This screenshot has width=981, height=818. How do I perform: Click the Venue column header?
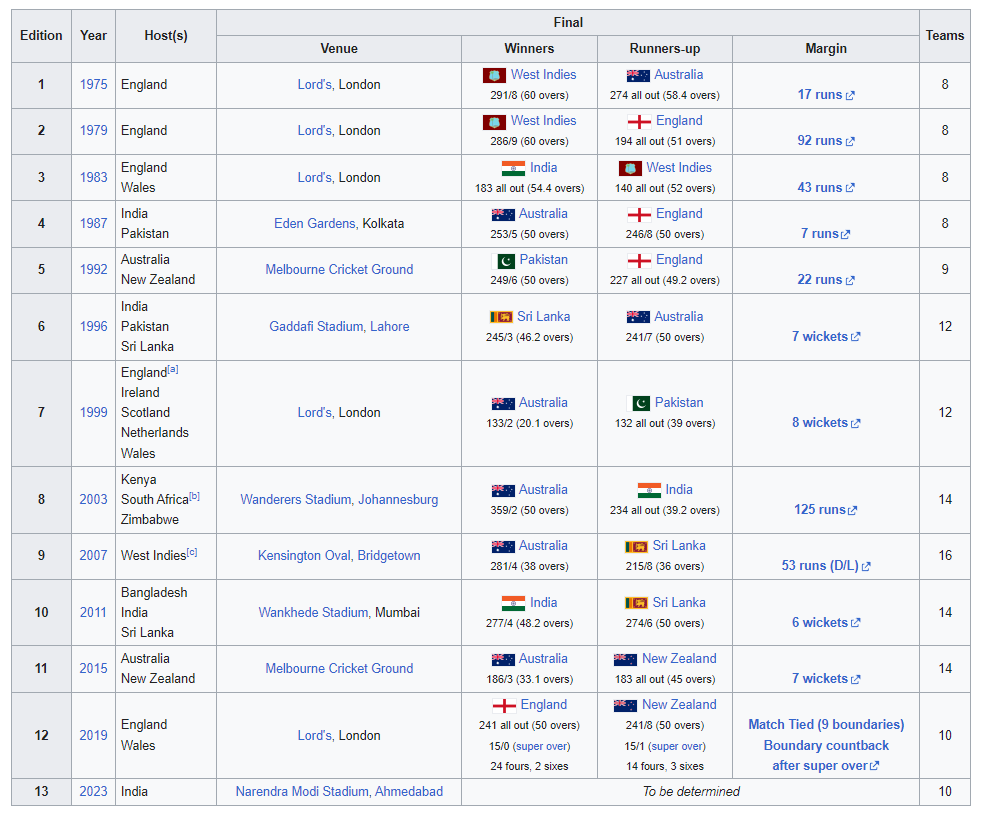coord(339,49)
